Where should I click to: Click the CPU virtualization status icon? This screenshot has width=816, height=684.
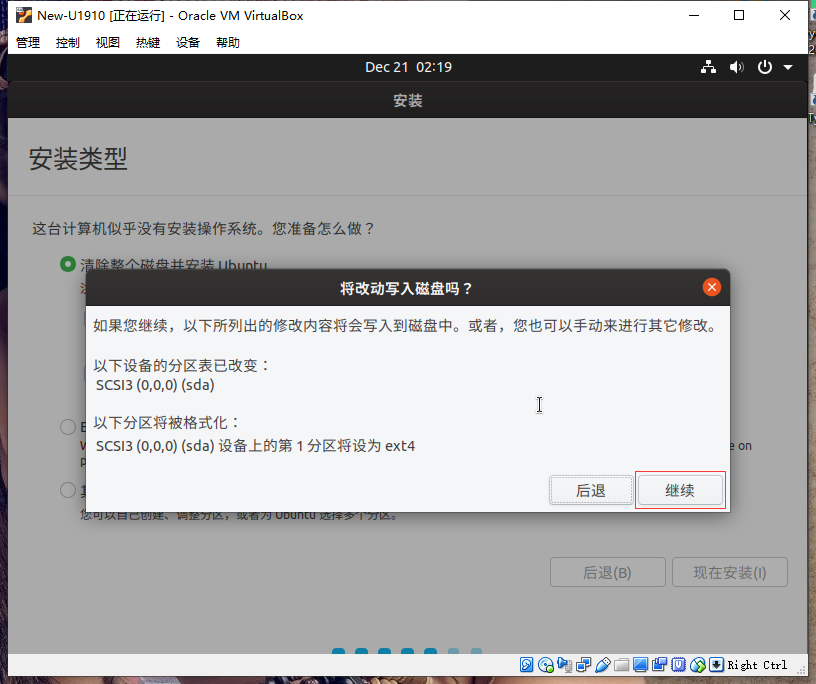pos(679,665)
